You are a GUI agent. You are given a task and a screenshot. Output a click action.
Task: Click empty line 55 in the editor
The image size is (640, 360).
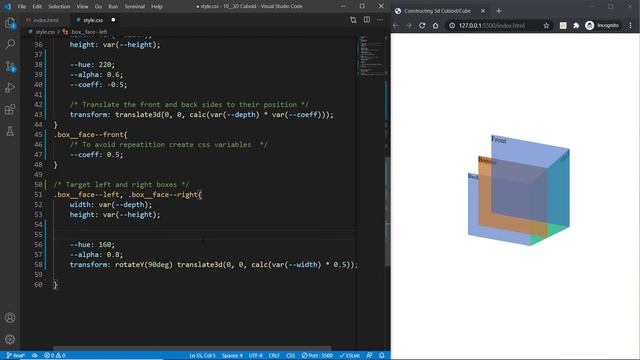coord(204,234)
